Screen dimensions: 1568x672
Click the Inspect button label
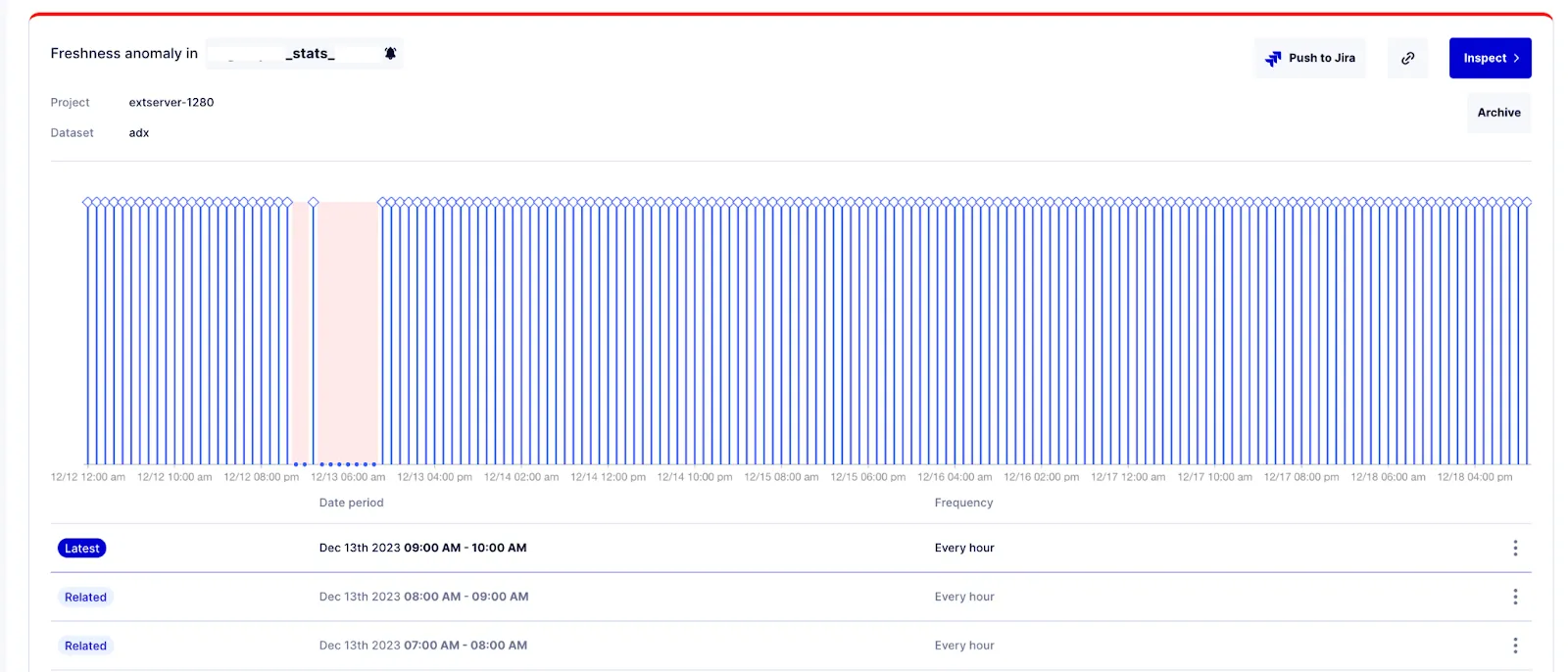(x=1484, y=59)
